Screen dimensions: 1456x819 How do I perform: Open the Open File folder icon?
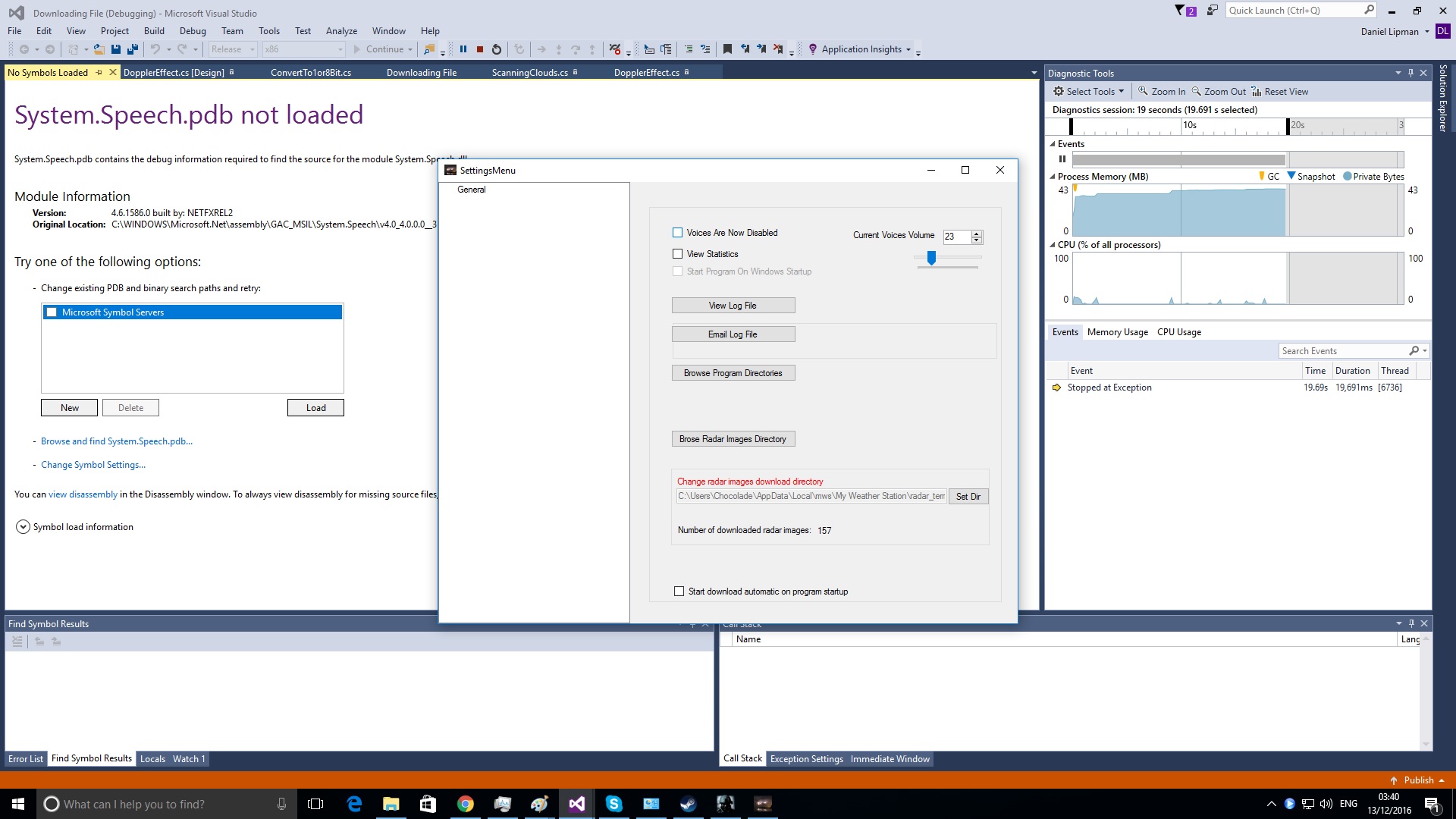[x=99, y=49]
